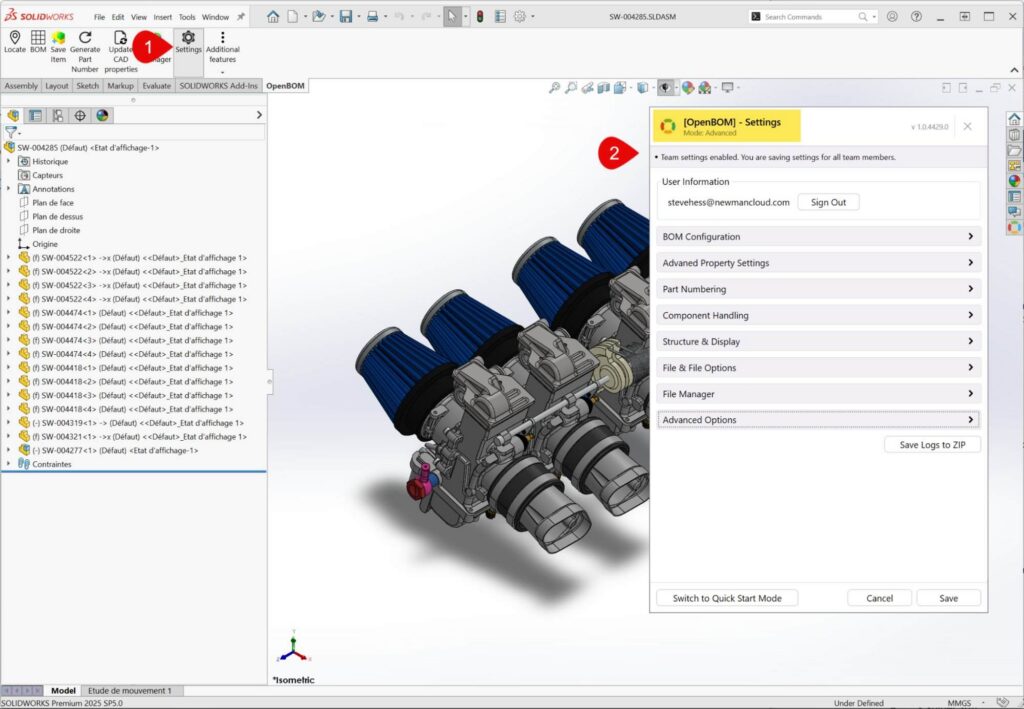The image size is (1024, 709).
Task: Expand the Historique tree node
Action: [x=10, y=161]
